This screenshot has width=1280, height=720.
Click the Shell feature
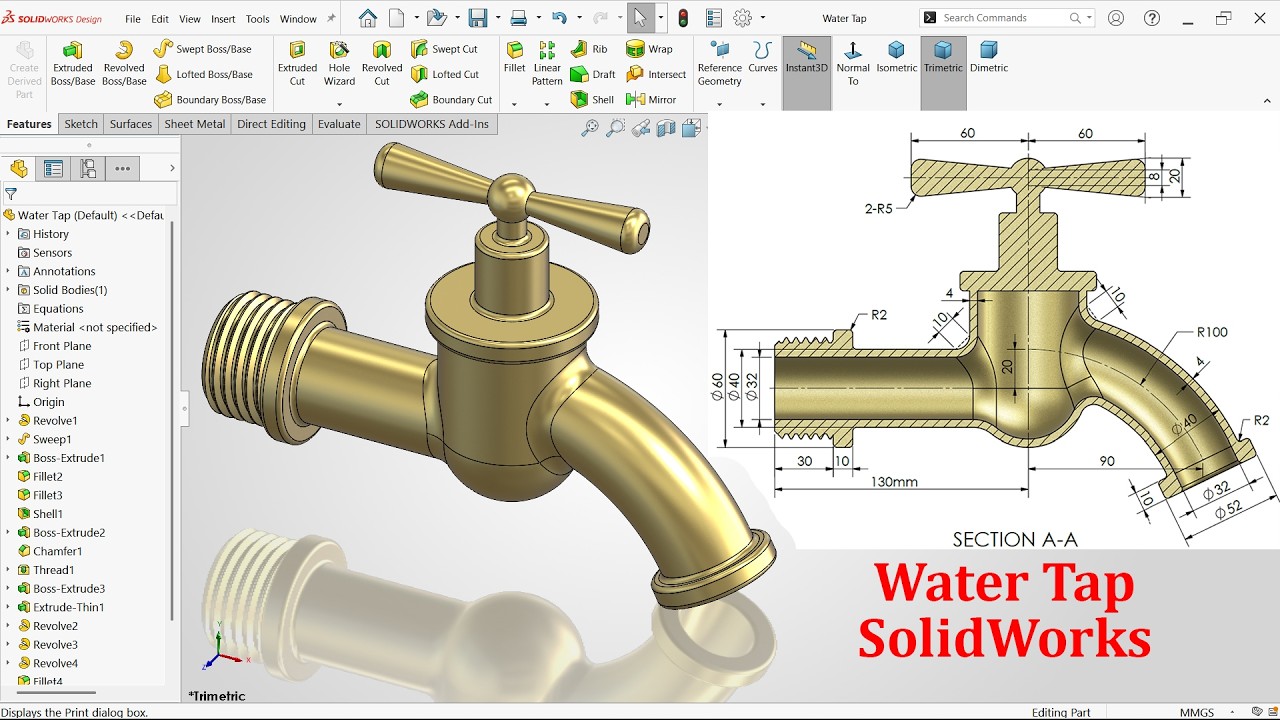pyautogui.click(x=592, y=100)
